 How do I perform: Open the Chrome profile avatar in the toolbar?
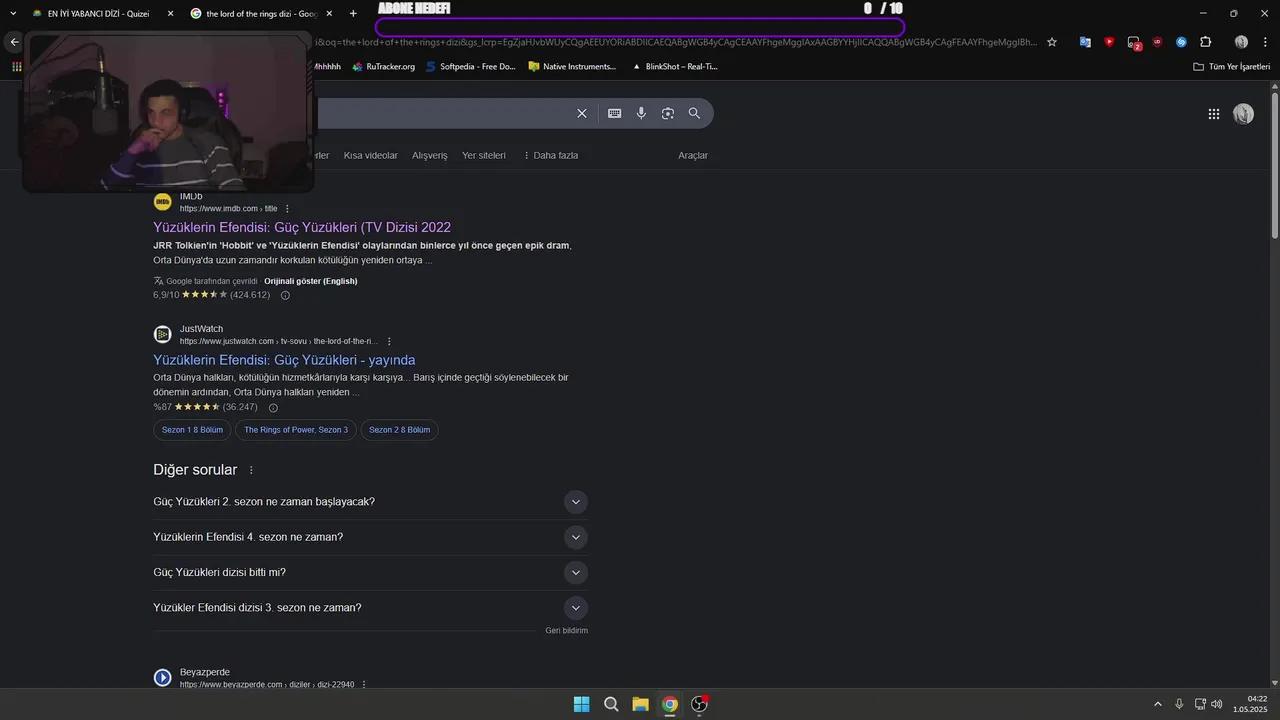(1241, 42)
